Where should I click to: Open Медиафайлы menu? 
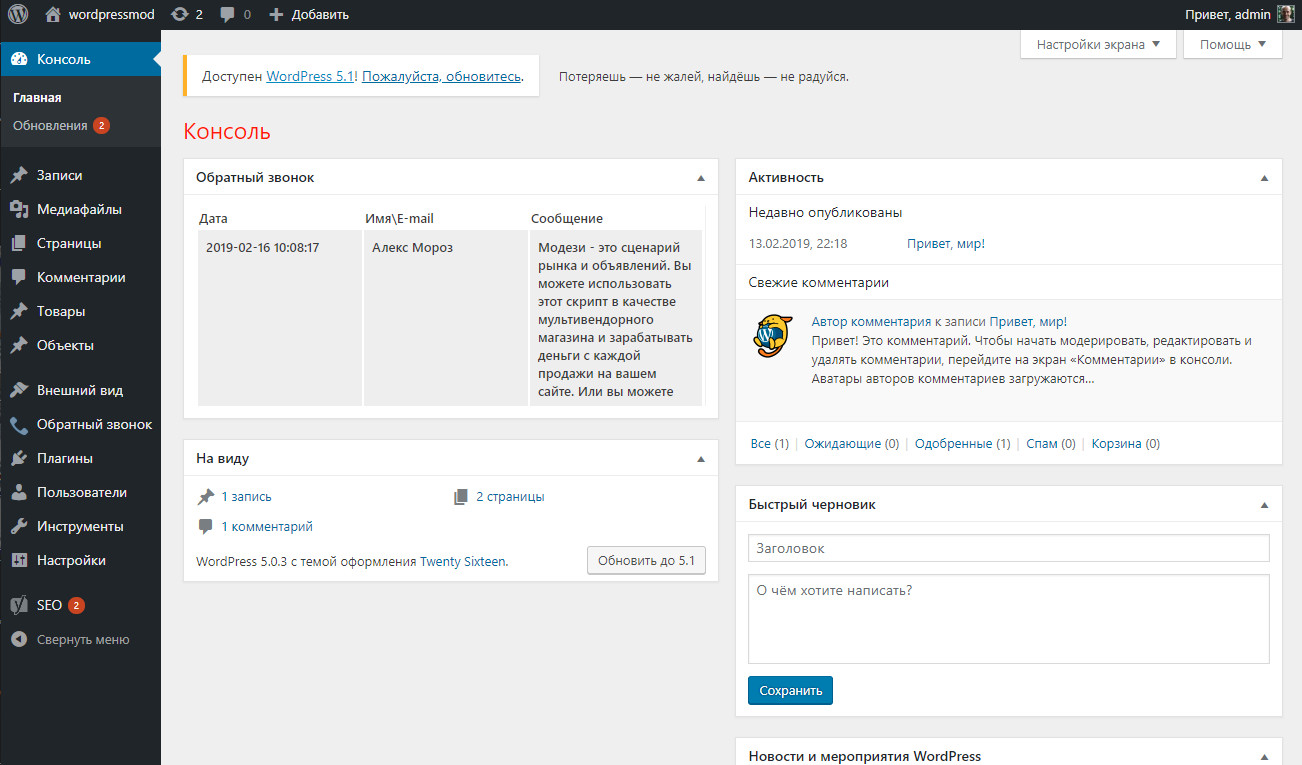79,209
